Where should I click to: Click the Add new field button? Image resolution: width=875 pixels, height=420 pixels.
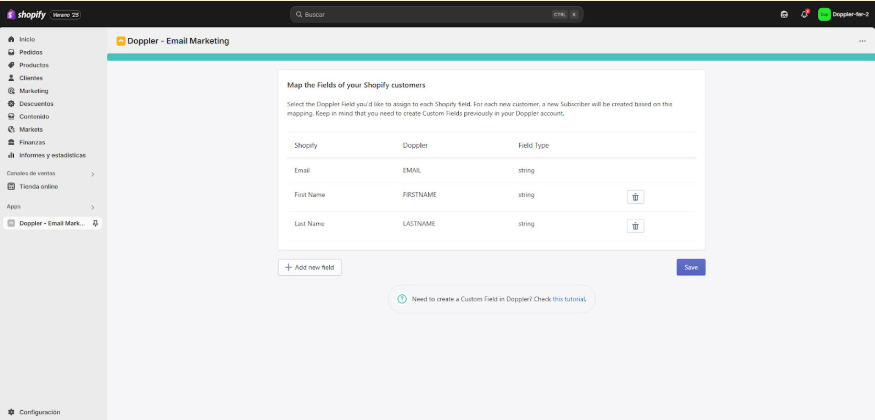310,267
